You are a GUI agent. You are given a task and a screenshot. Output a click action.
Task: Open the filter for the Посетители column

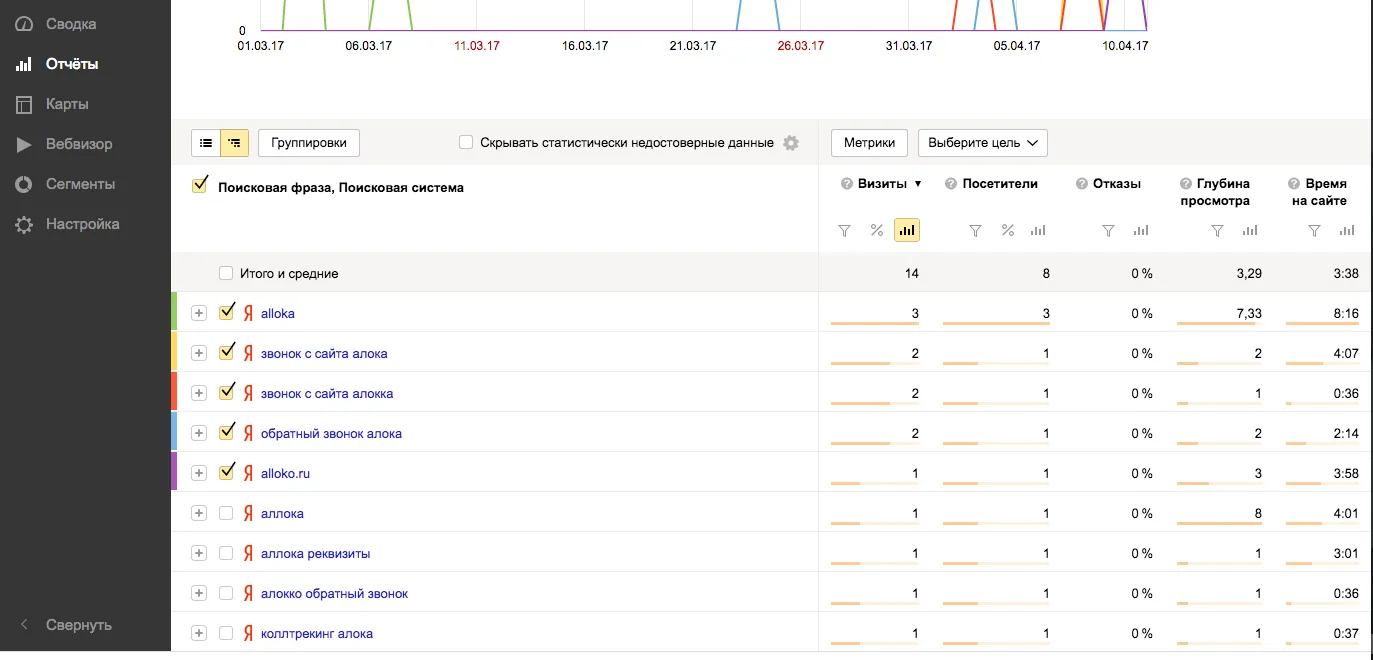[975, 231]
